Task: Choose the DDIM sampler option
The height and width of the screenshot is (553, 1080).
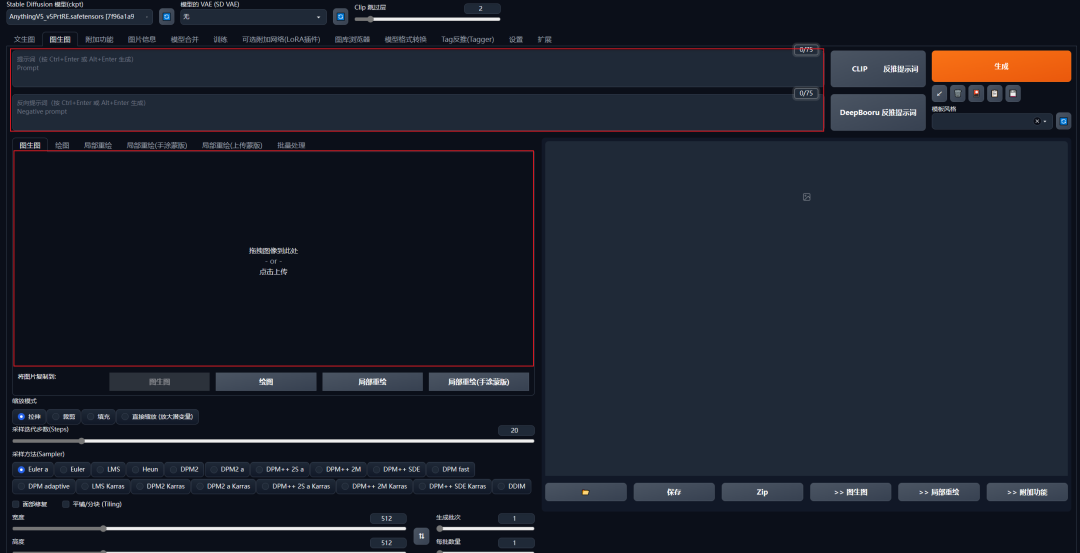Action: pyautogui.click(x=512, y=486)
